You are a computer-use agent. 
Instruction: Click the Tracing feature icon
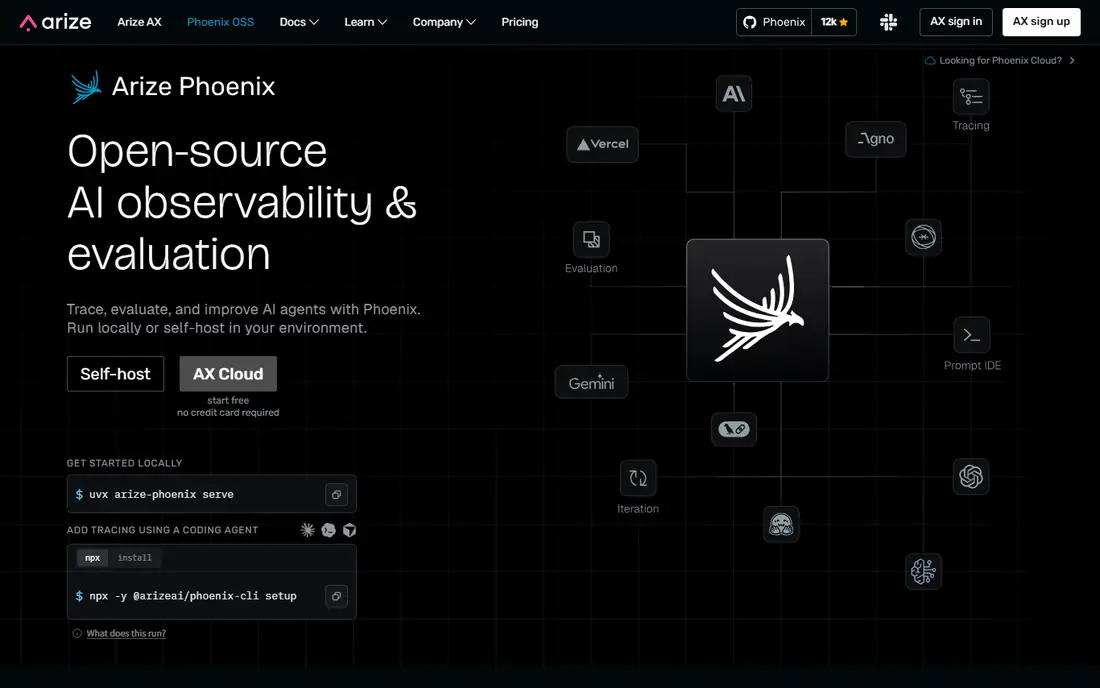click(971, 97)
